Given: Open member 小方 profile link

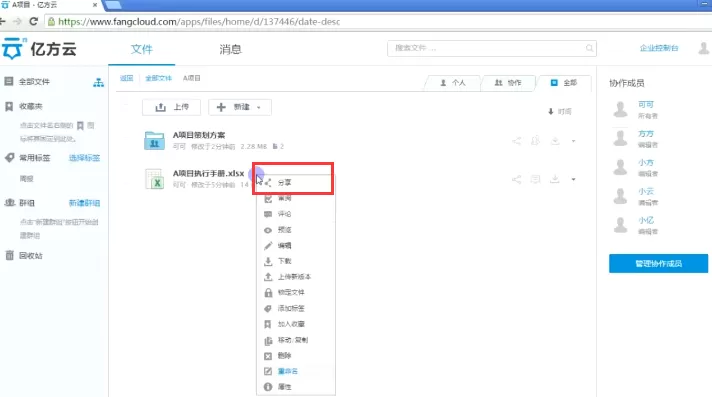Looking at the screenshot, I should [x=646, y=163].
